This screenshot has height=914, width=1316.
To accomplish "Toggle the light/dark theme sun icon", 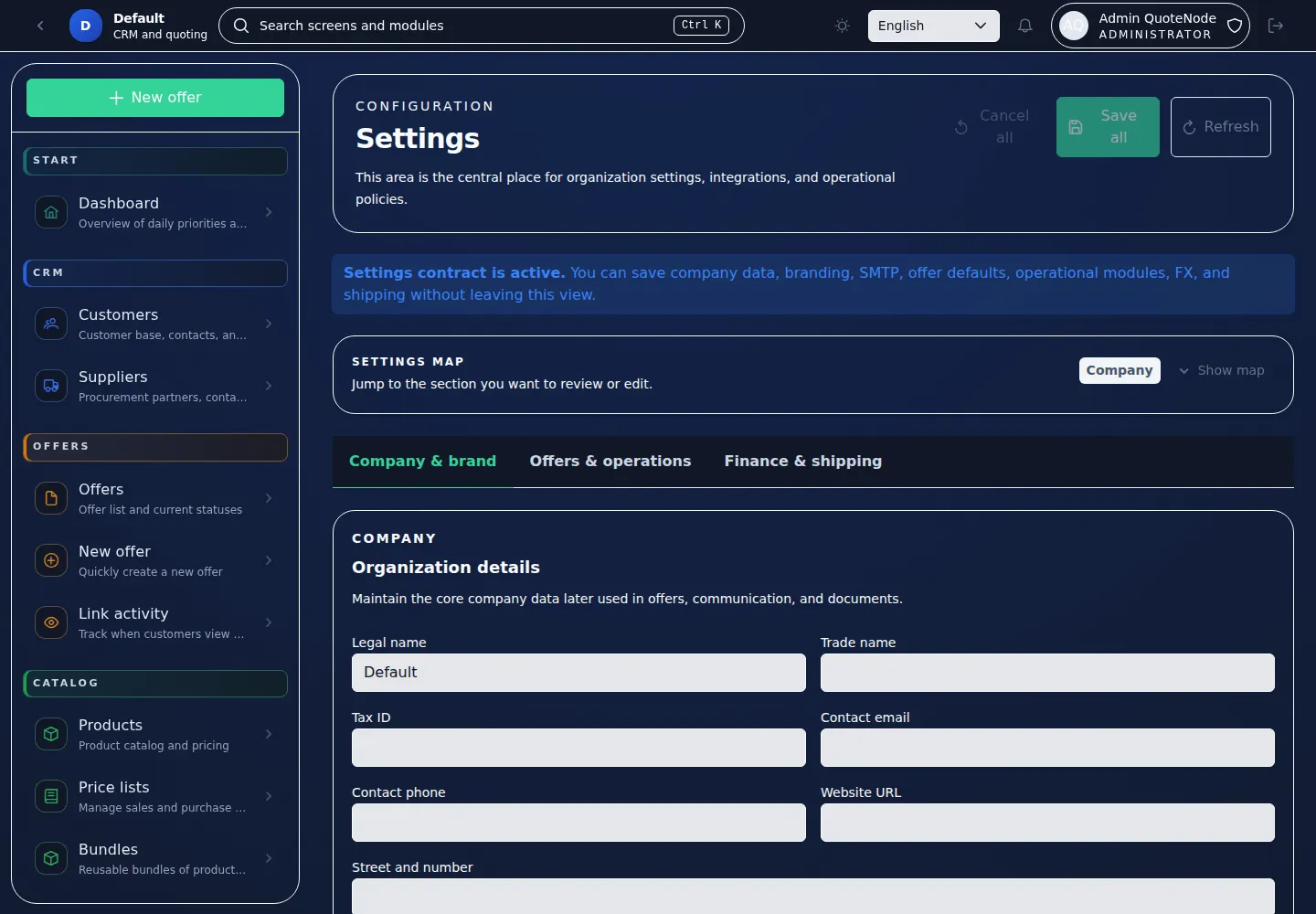I will pyautogui.click(x=842, y=26).
